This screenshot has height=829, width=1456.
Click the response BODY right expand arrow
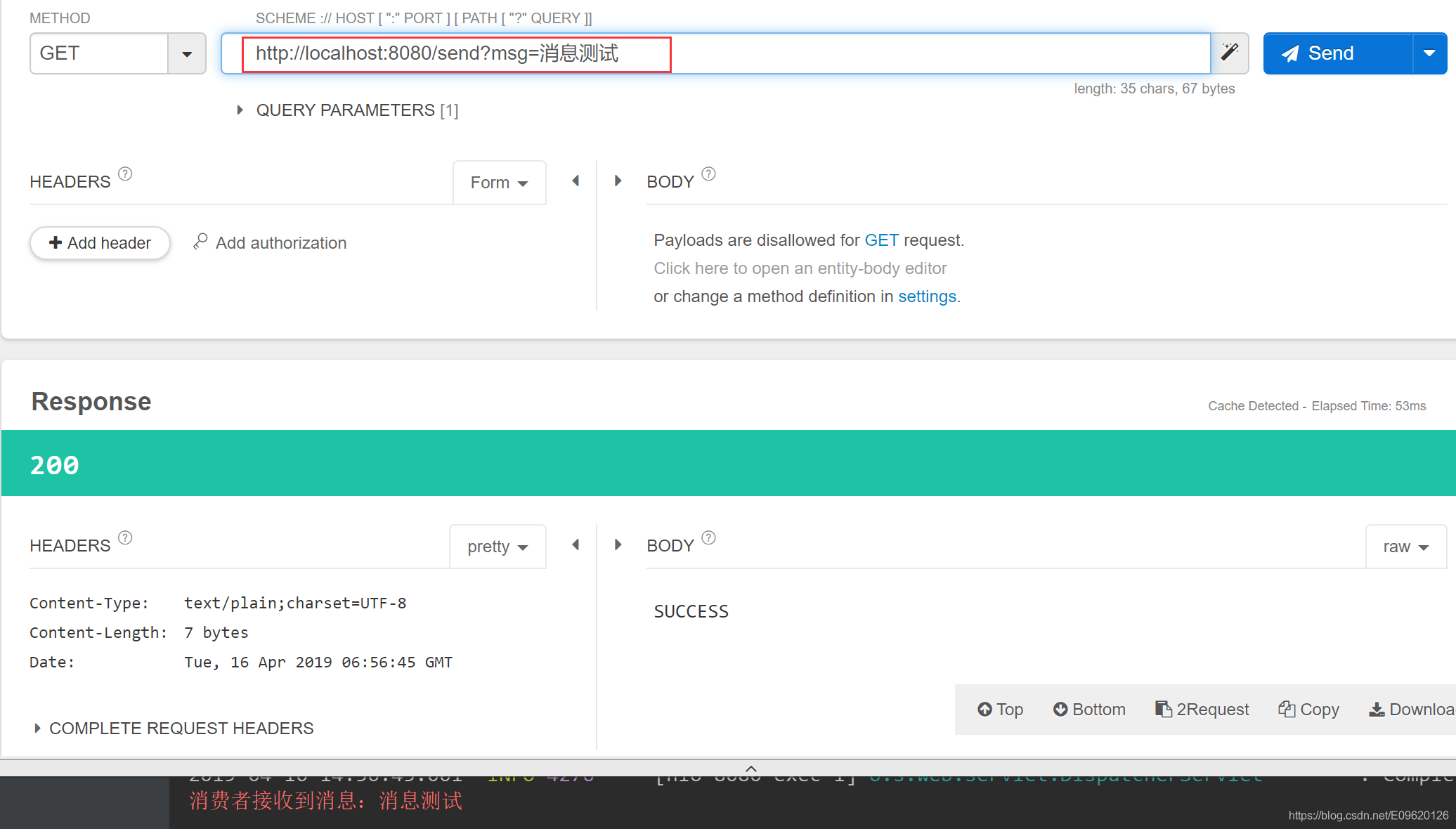617,544
